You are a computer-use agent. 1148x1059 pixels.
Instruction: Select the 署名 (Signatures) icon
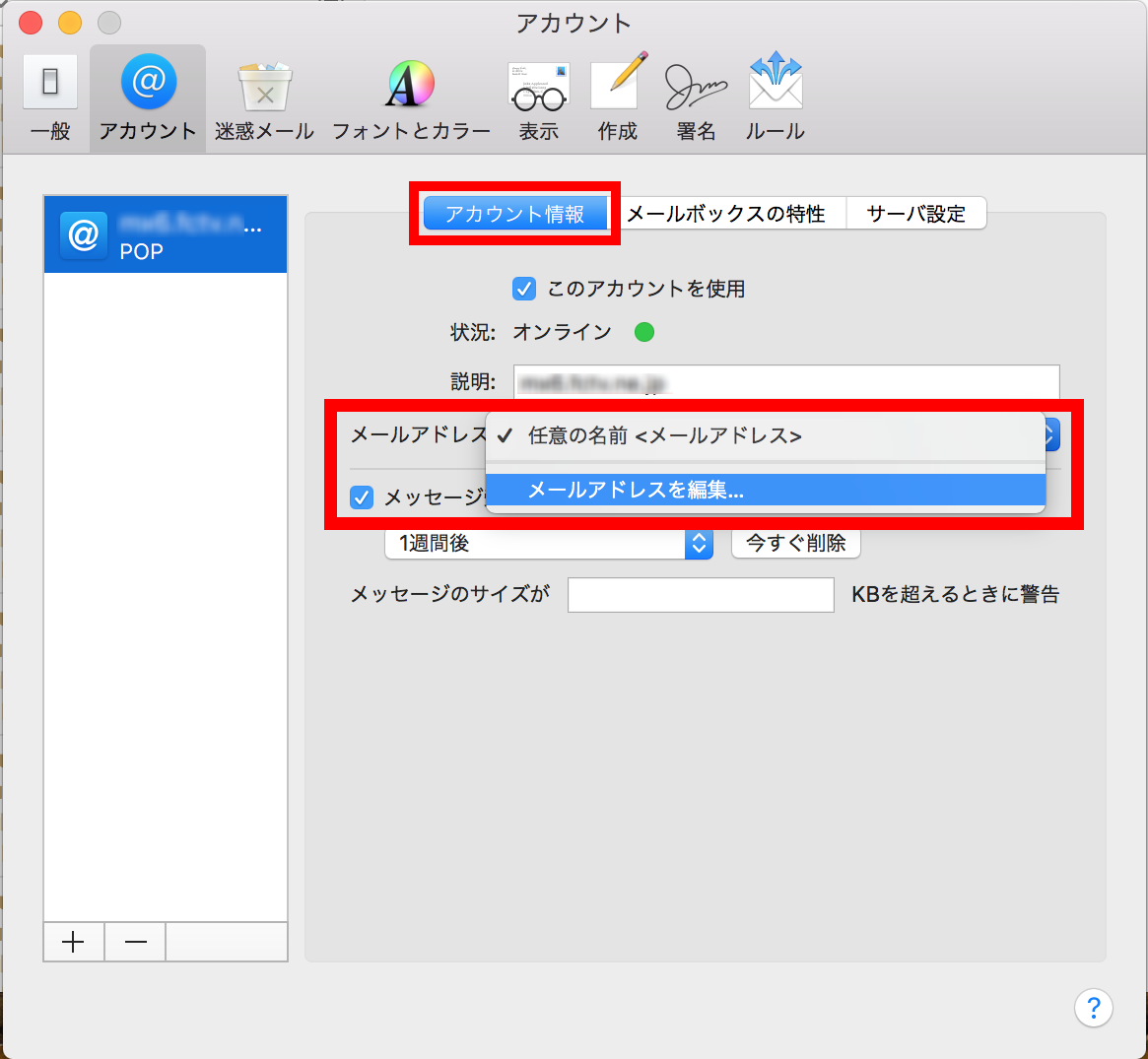(x=696, y=94)
